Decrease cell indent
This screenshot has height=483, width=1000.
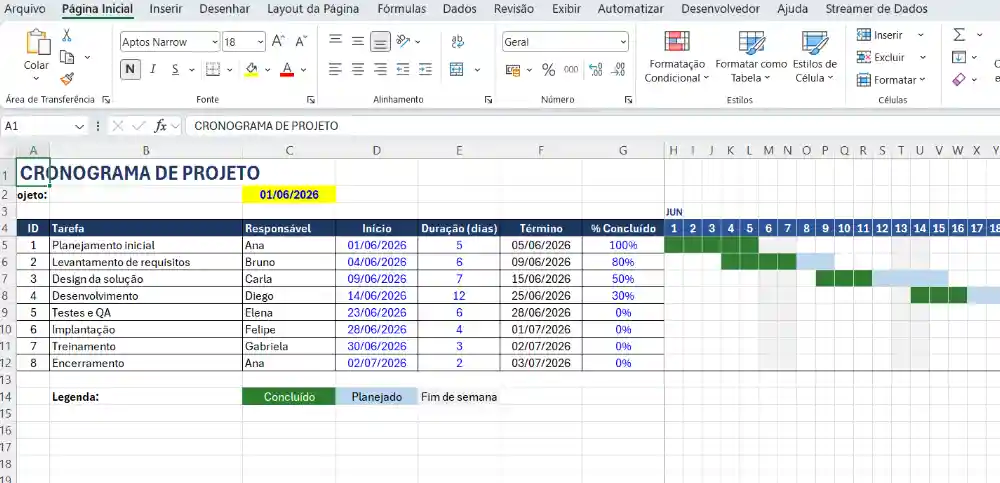tap(402, 70)
